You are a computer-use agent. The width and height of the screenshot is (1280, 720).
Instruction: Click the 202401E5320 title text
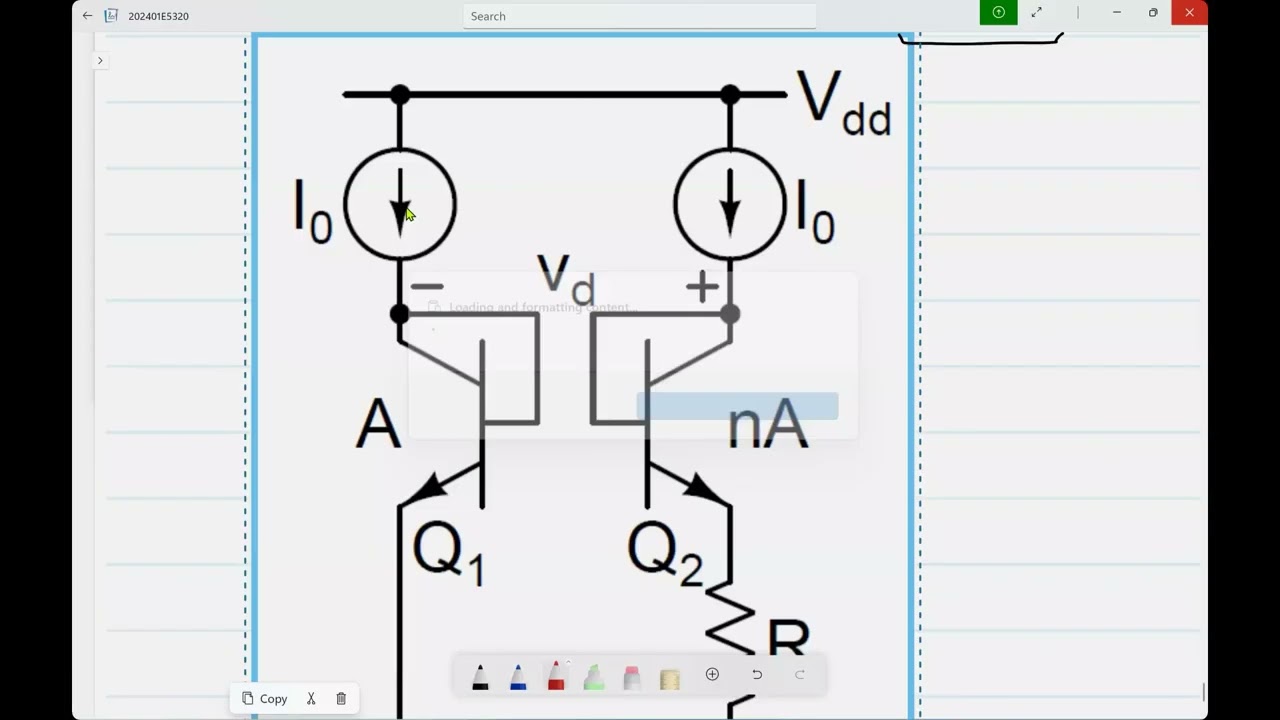pos(158,16)
